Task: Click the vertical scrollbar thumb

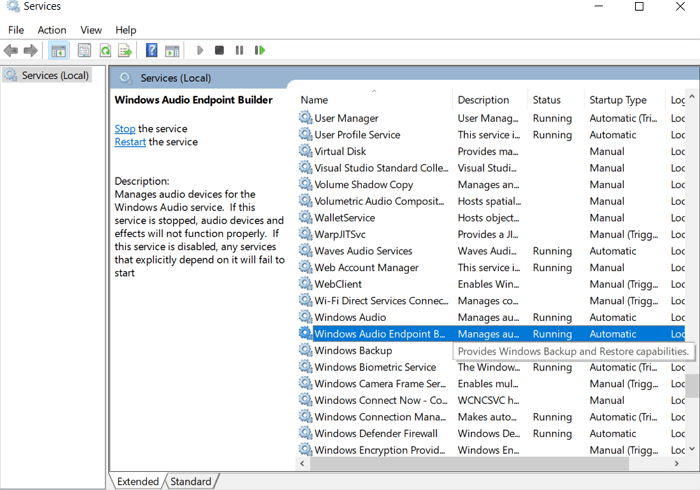Action: tap(692, 386)
